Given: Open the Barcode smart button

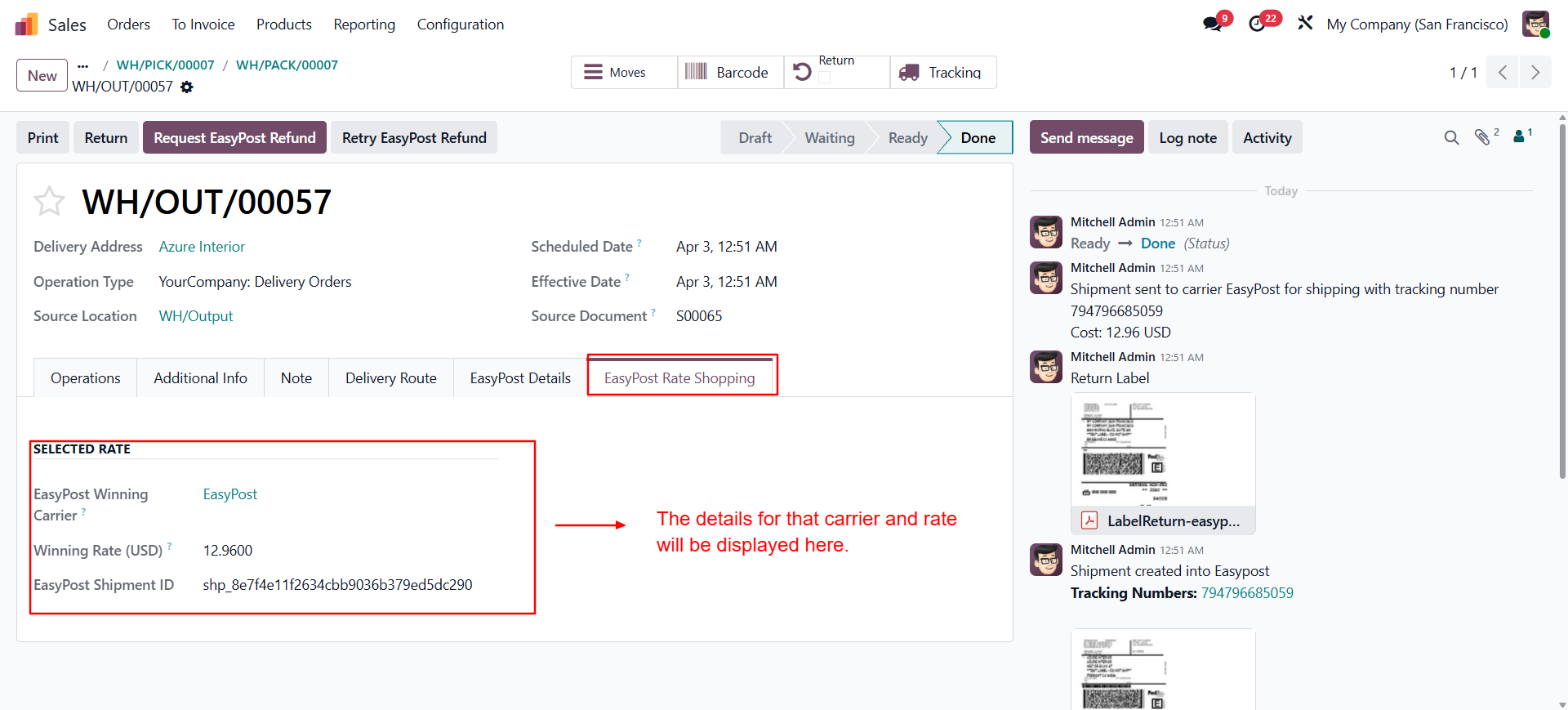Looking at the screenshot, I should [731, 72].
